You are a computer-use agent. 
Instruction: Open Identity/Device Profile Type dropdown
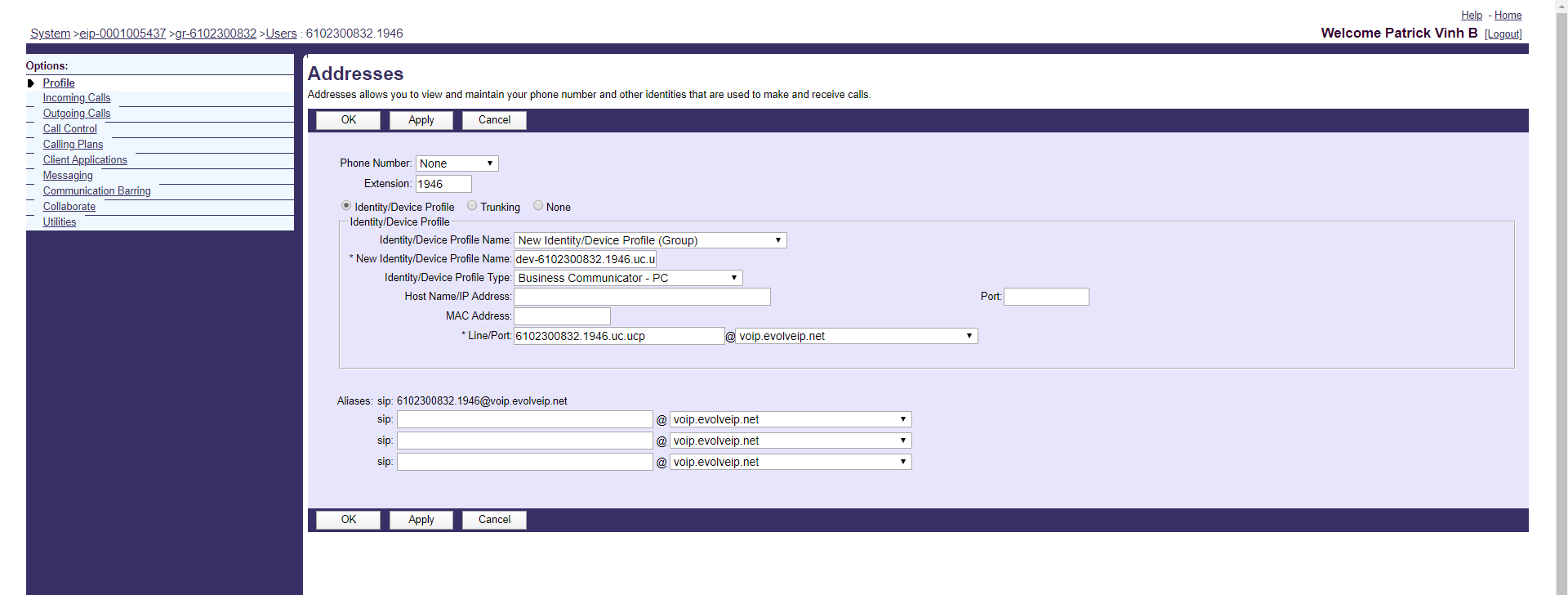pyautogui.click(x=627, y=278)
